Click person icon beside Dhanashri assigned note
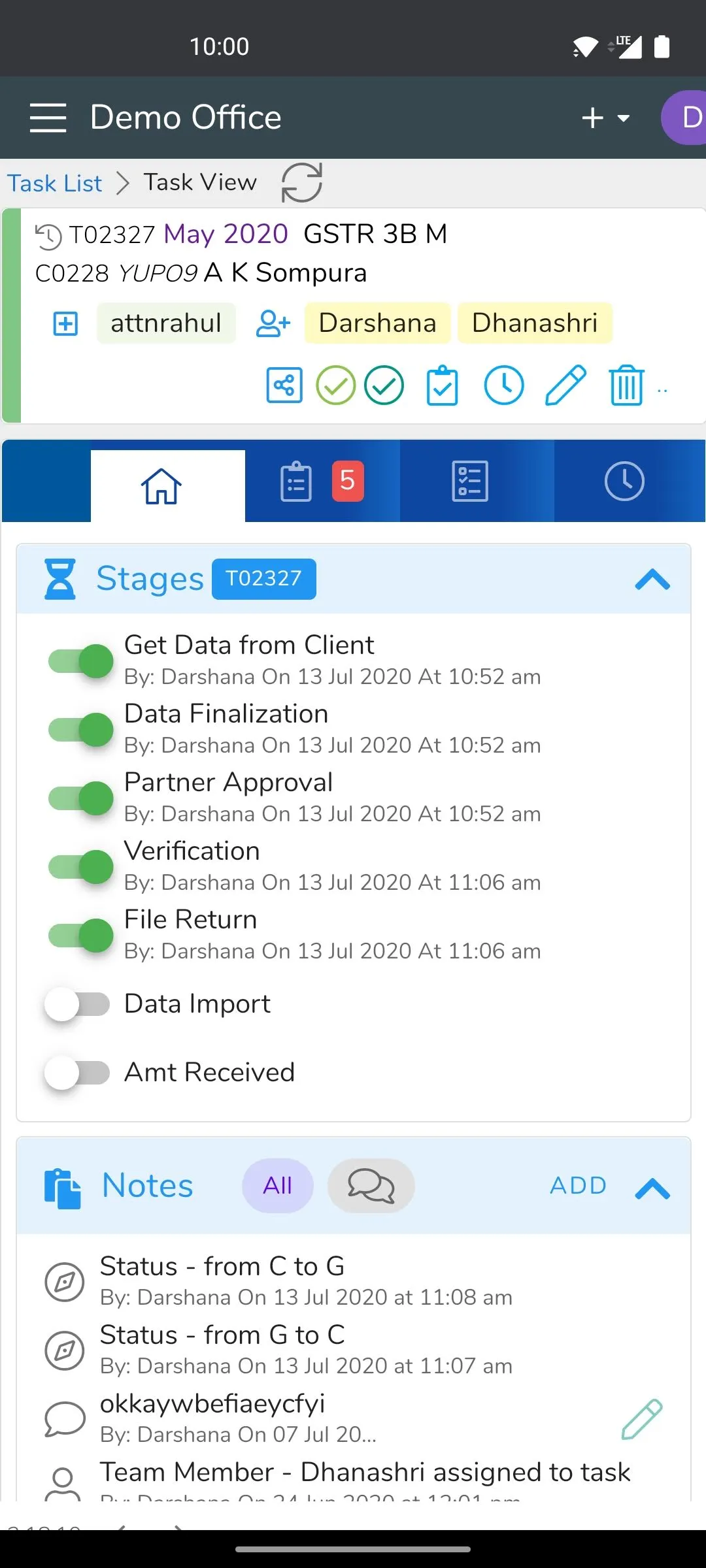This screenshot has height=1568, width=706. pos(63,1483)
